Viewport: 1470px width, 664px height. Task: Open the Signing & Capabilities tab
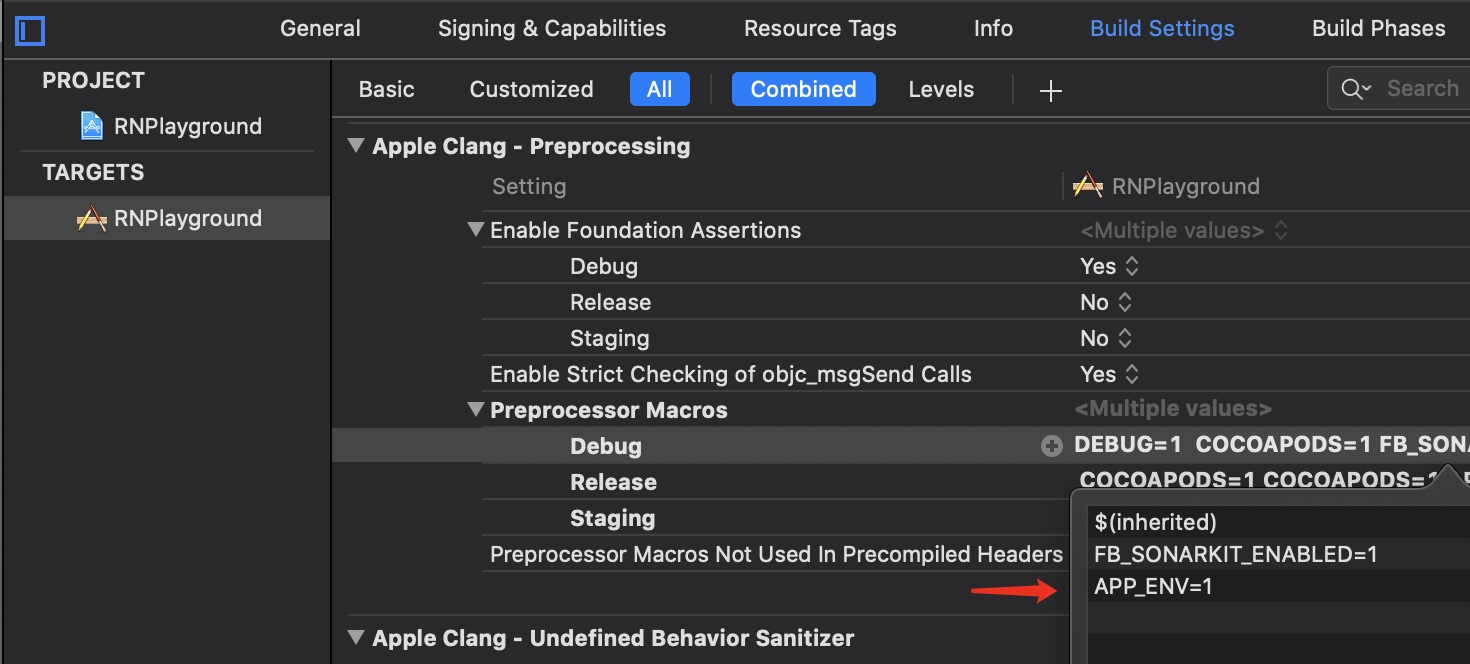pyautogui.click(x=552, y=29)
